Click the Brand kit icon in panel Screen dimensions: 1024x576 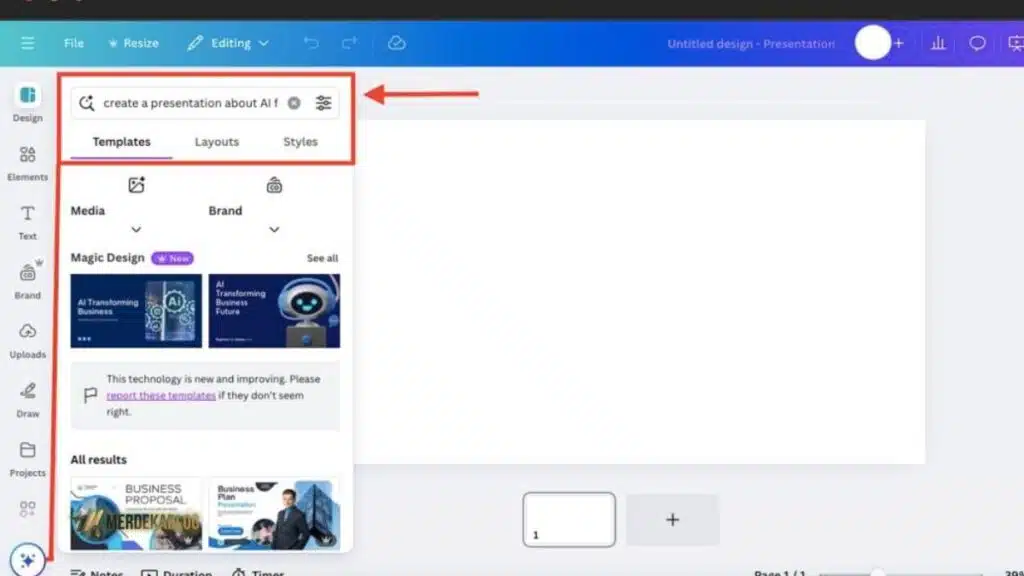[x=274, y=185]
